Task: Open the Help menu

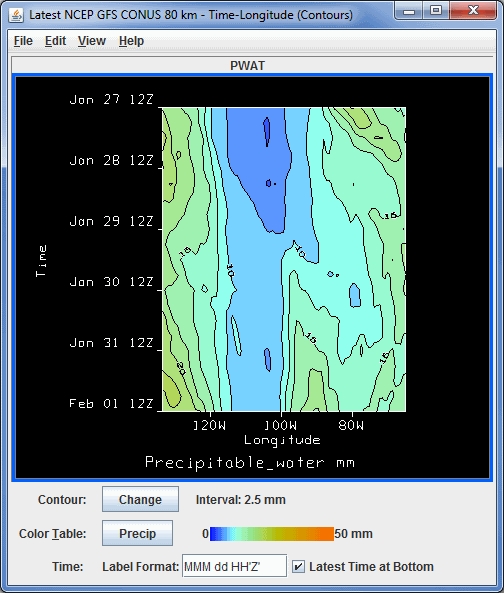Action: 131,41
